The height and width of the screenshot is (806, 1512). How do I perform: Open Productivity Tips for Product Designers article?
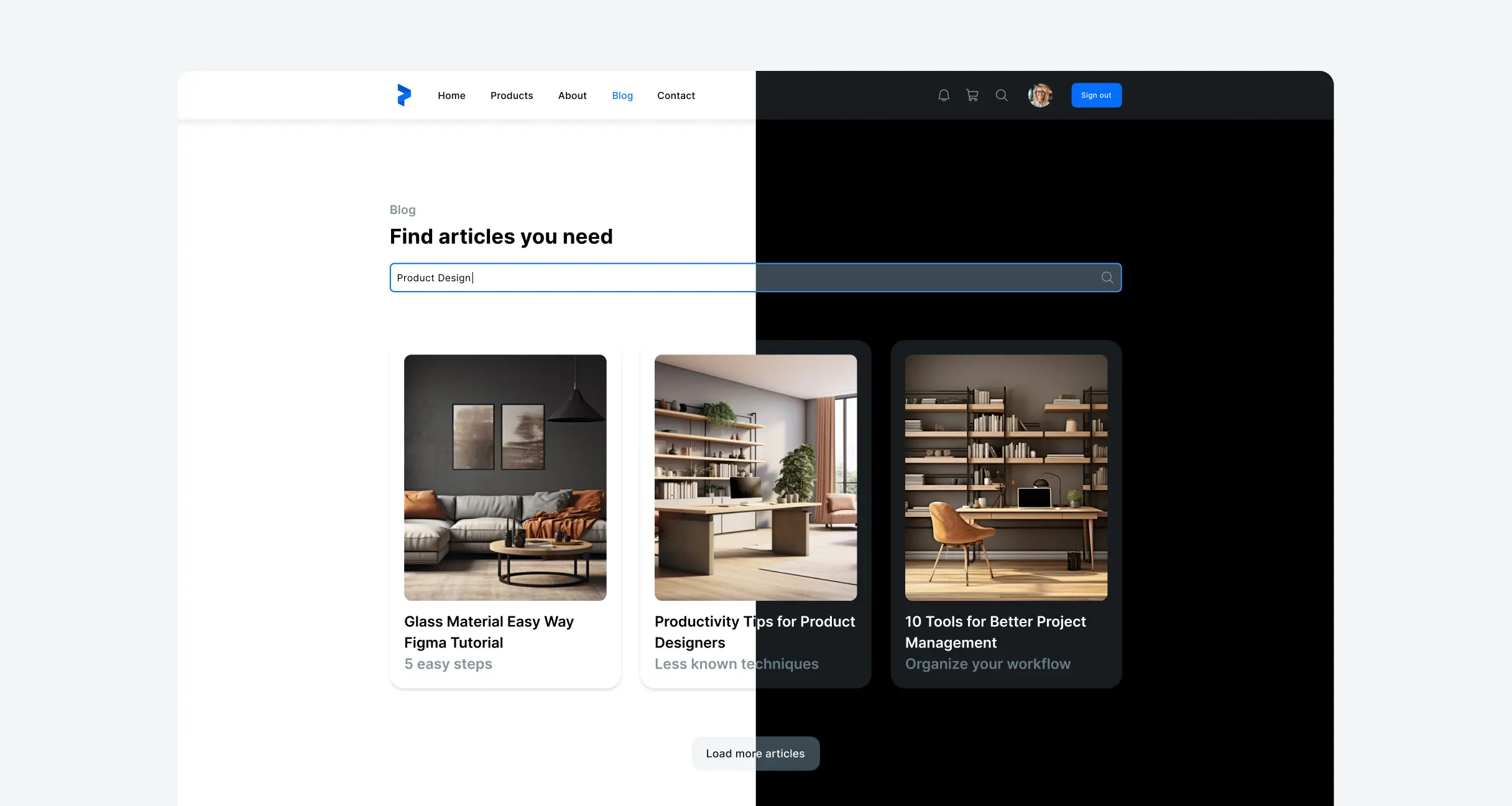click(754, 632)
